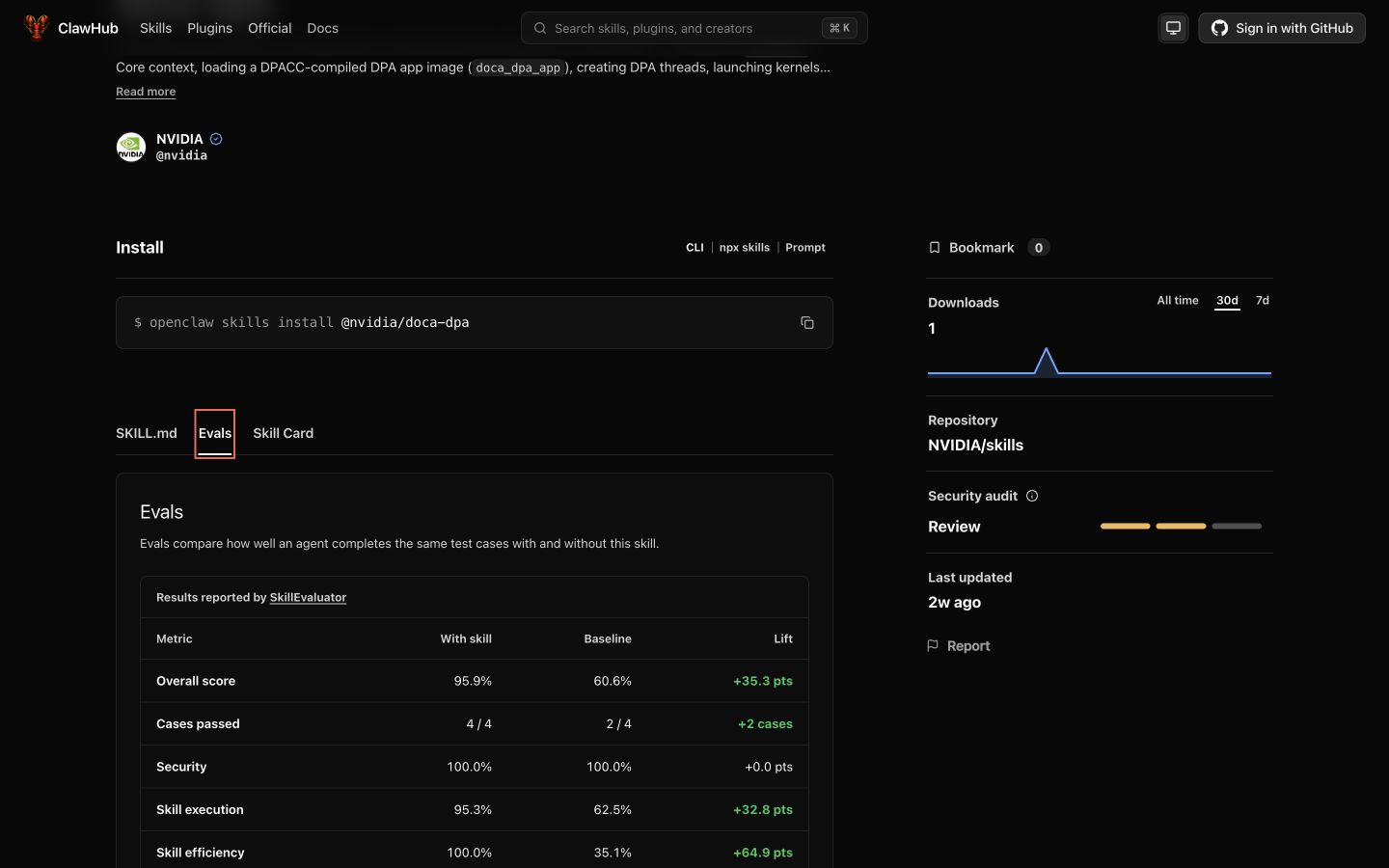Image resolution: width=1389 pixels, height=868 pixels.
Task: Report this skill
Action: tap(959, 646)
